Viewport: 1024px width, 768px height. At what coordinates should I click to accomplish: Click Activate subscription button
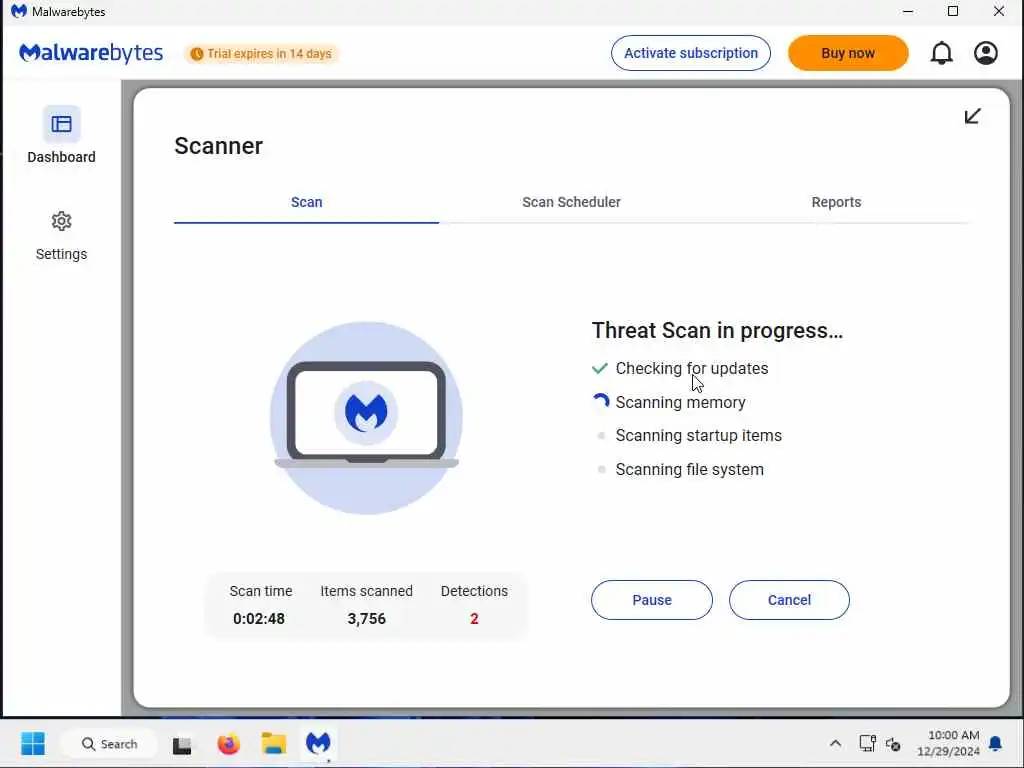pos(691,53)
